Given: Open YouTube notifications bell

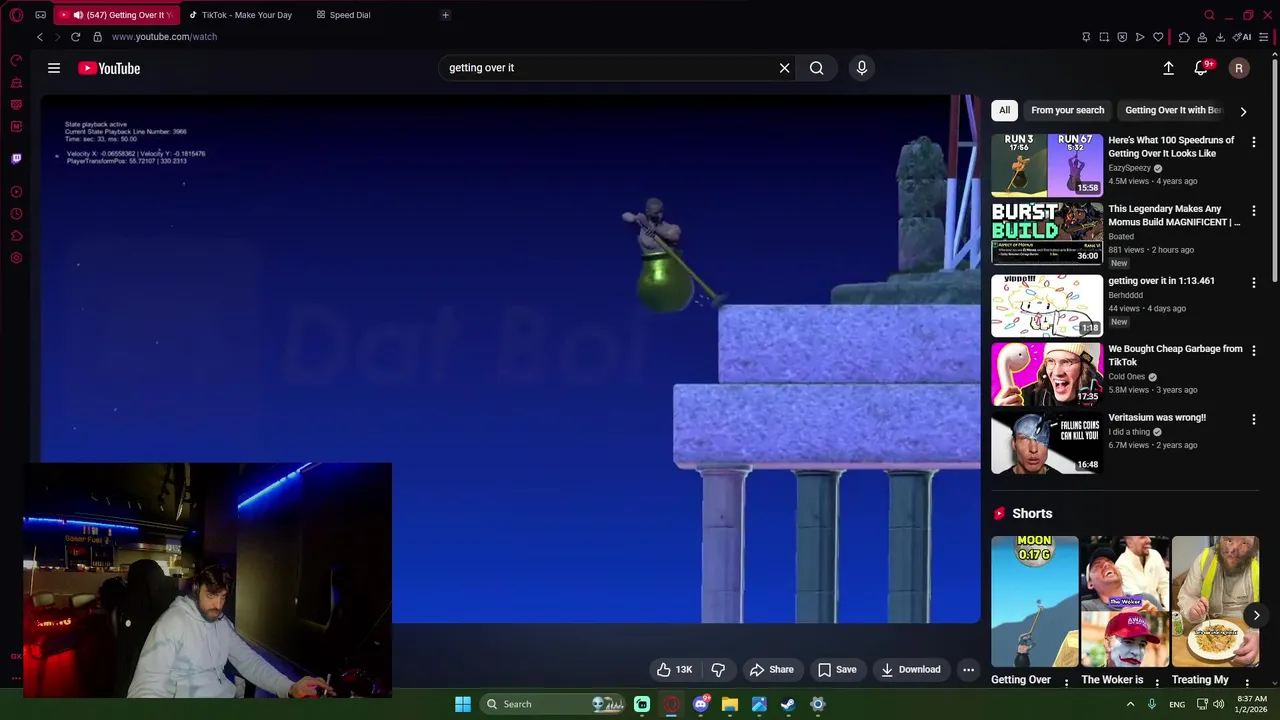Looking at the screenshot, I should click(1201, 68).
